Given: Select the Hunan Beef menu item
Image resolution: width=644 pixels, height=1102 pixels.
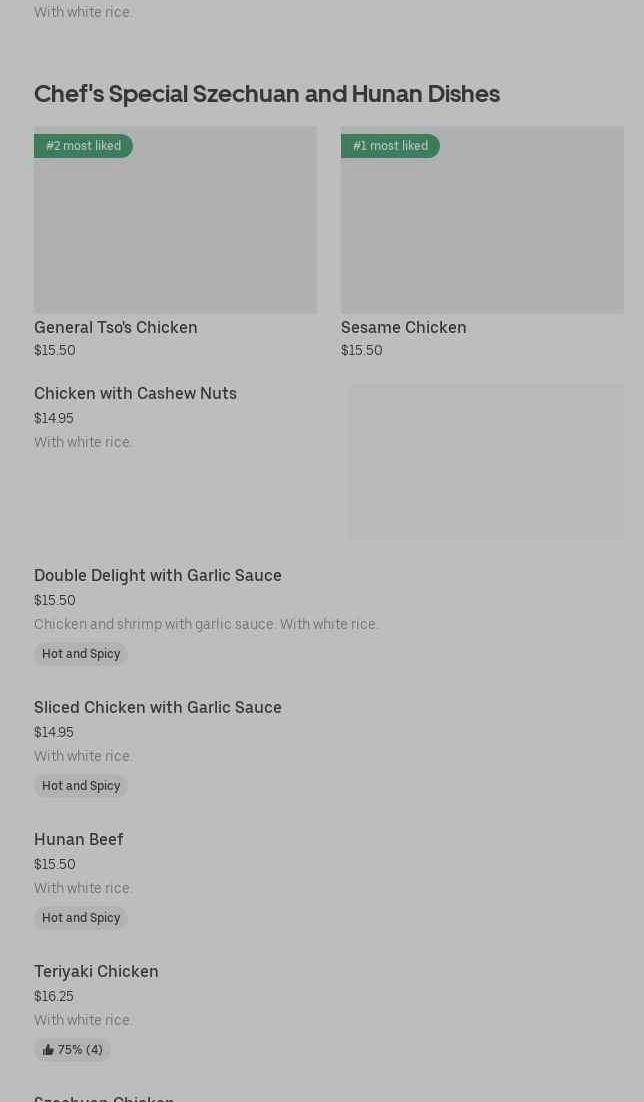Looking at the screenshot, I should click(79, 839).
